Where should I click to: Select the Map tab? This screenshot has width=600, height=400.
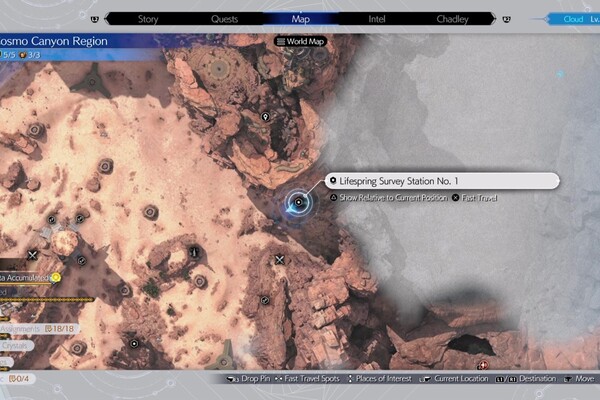tap(301, 19)
